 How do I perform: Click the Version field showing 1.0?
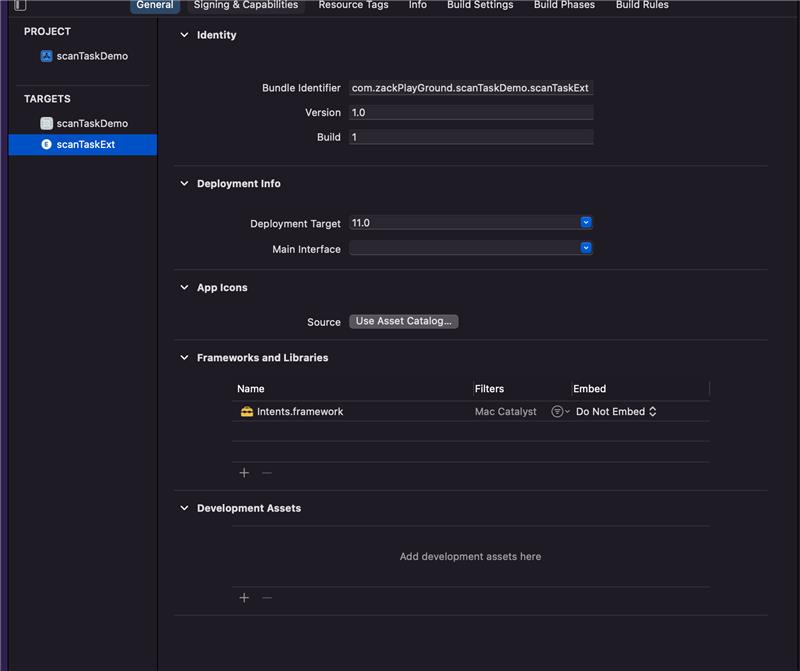click(471, 112)
